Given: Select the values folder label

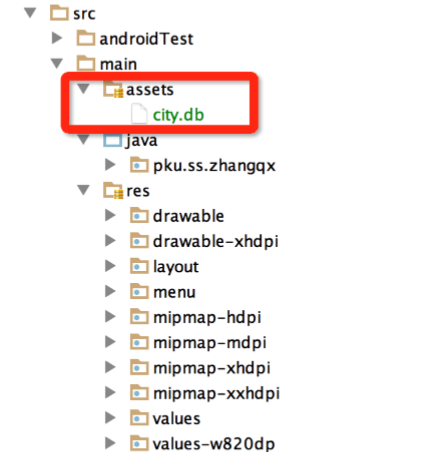Looking at the screenshot, I should point(176,419).
